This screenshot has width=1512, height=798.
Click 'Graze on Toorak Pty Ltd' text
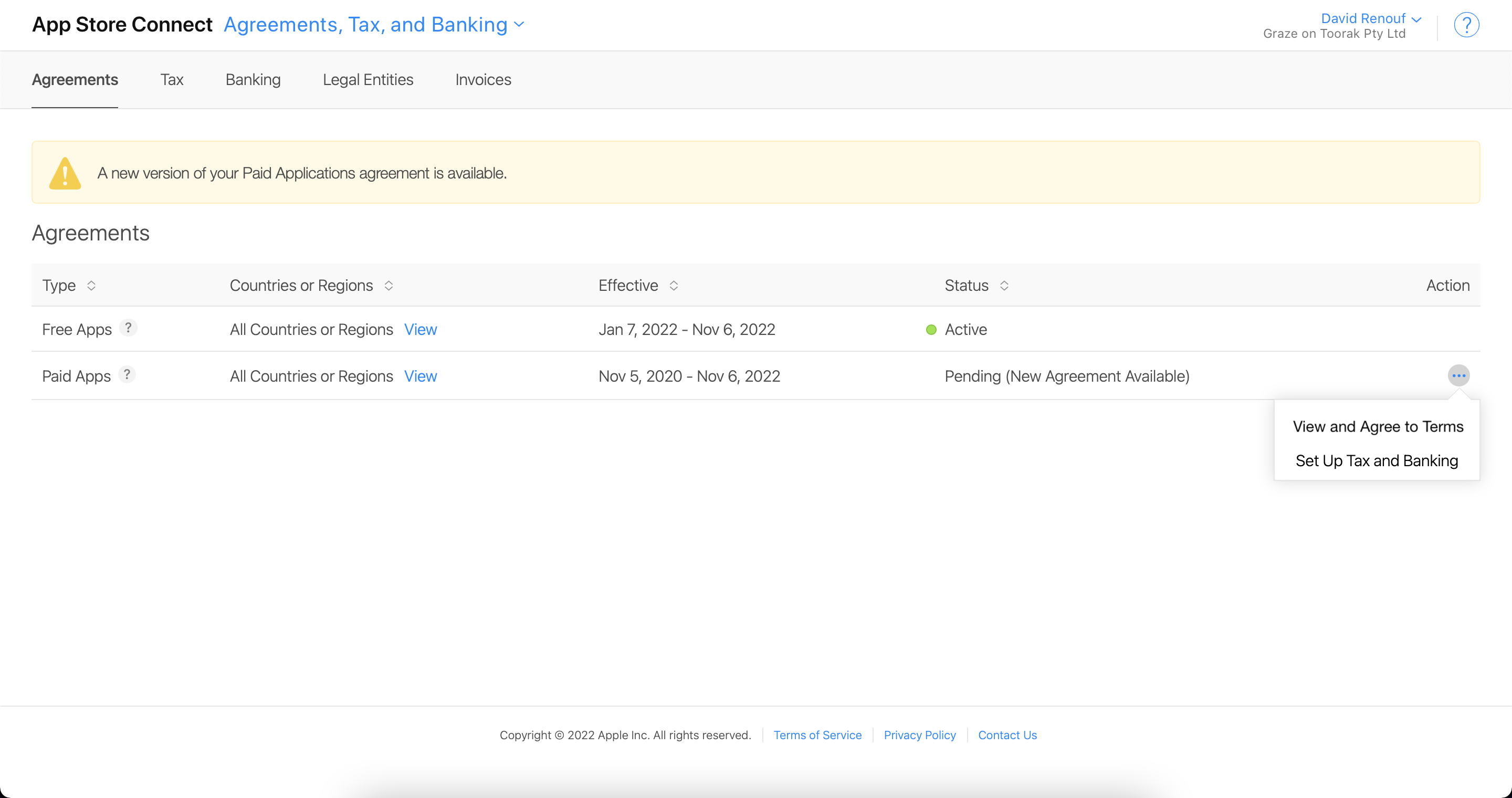click(x=1333, y=34)
